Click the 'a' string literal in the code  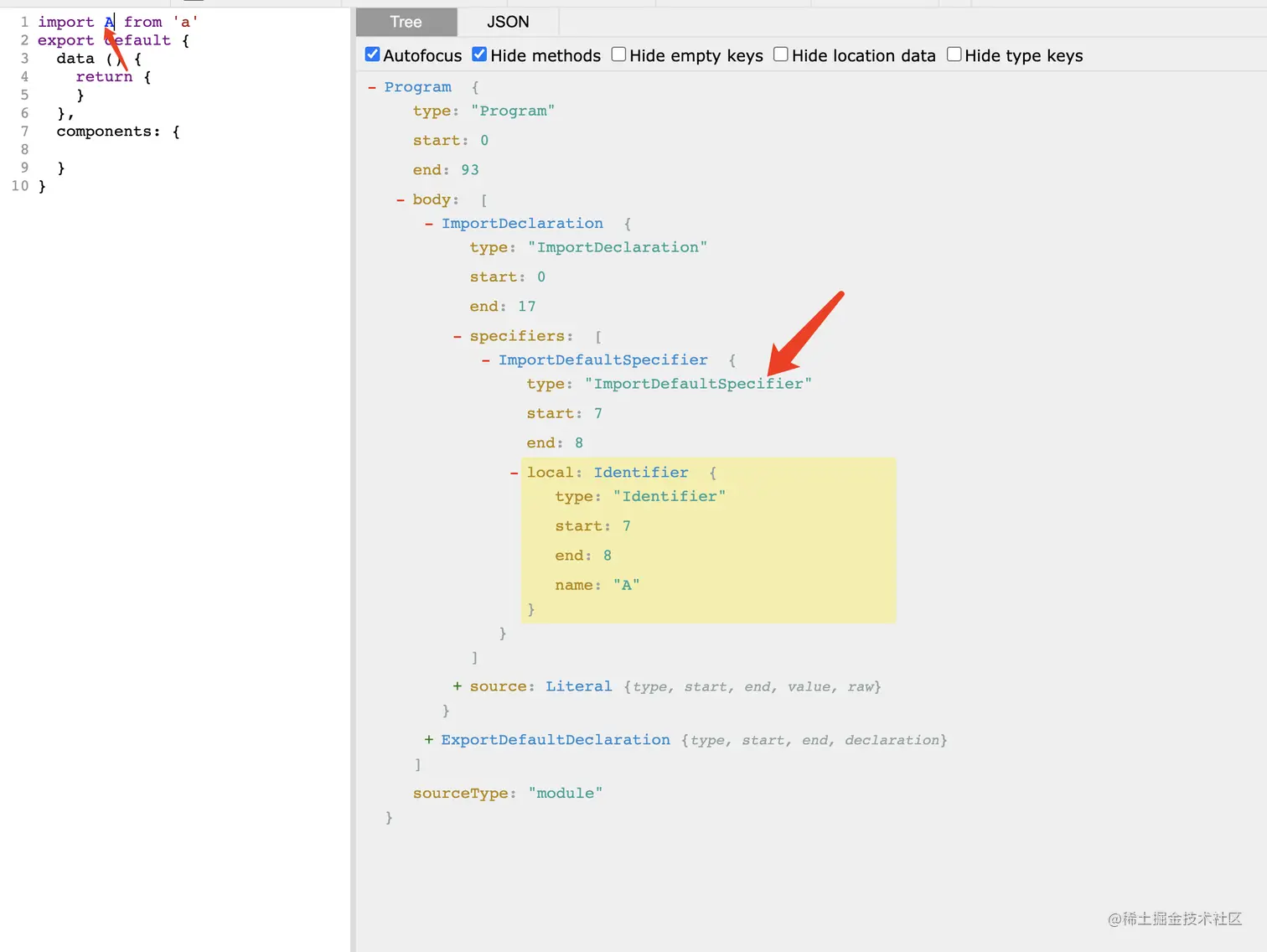click(x=186, y=23)
